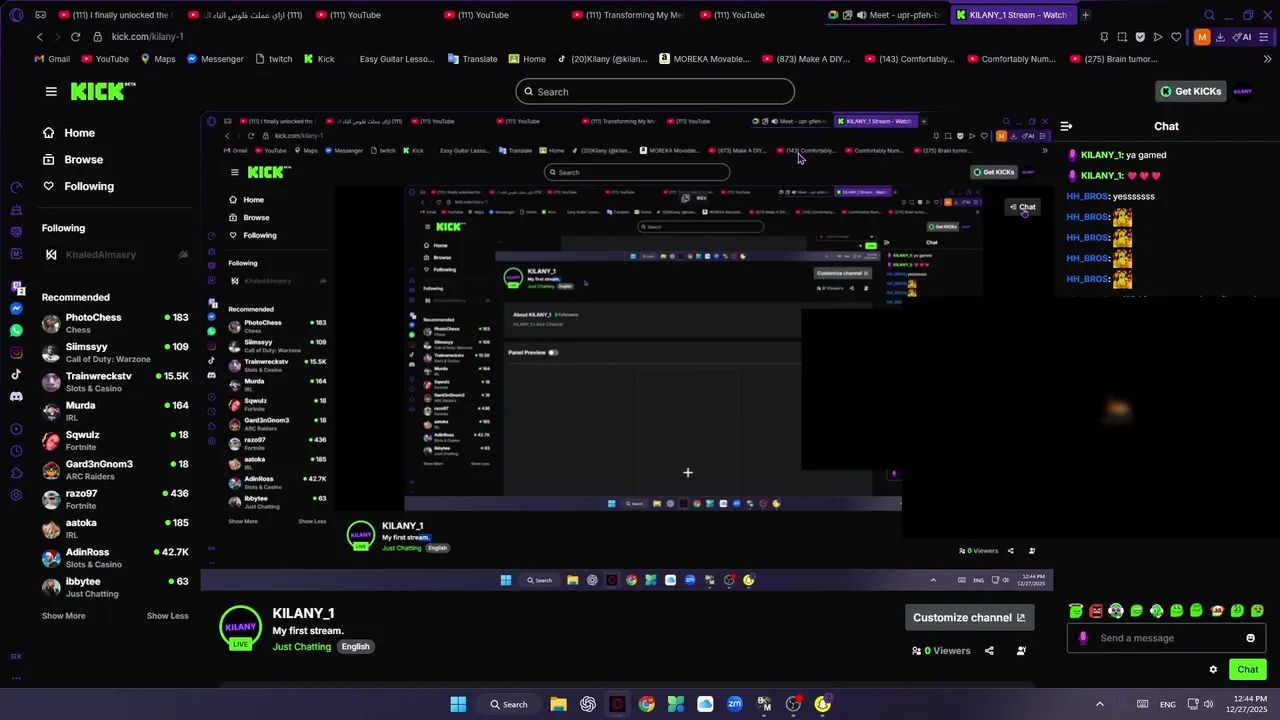Send the angry red emote

[1096, 611]
